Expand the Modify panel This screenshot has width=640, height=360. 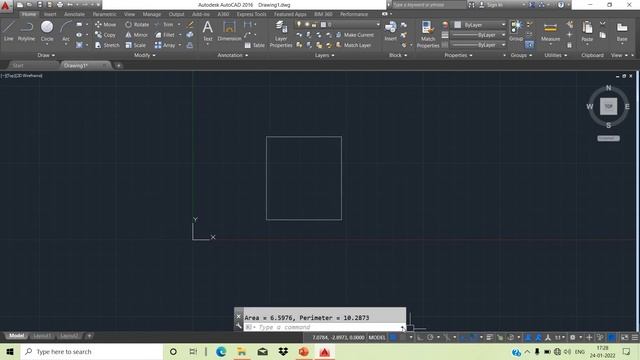point(144,55)
